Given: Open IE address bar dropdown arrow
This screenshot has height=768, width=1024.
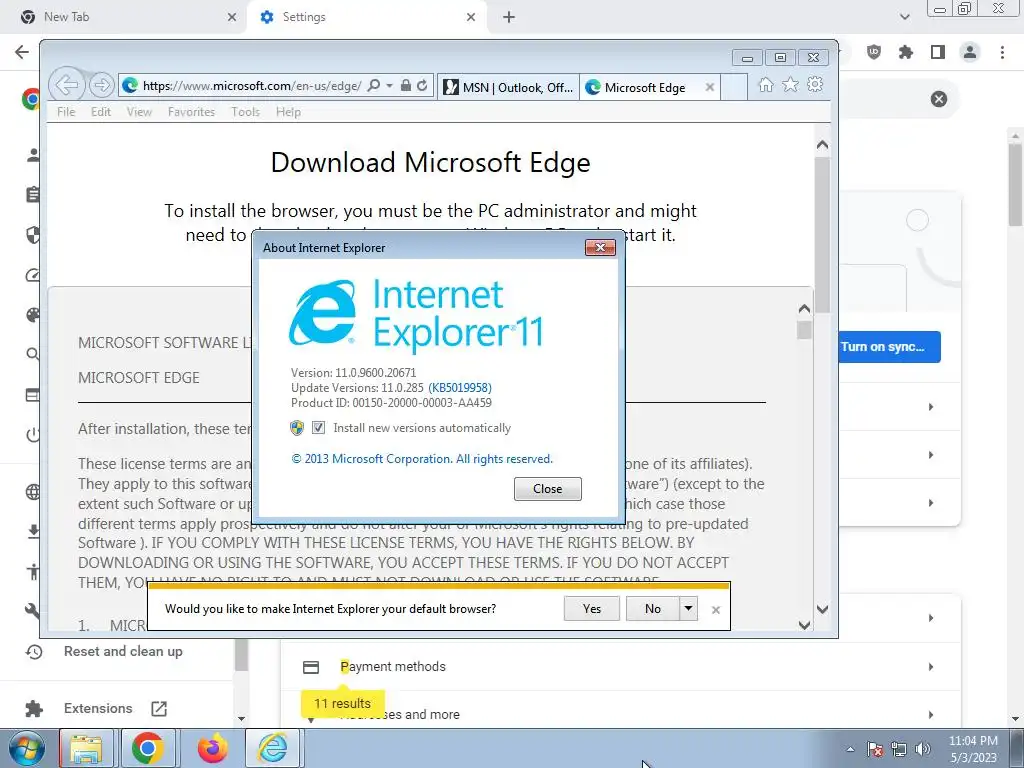Looking at the screenshot, I should coord(389,86).
